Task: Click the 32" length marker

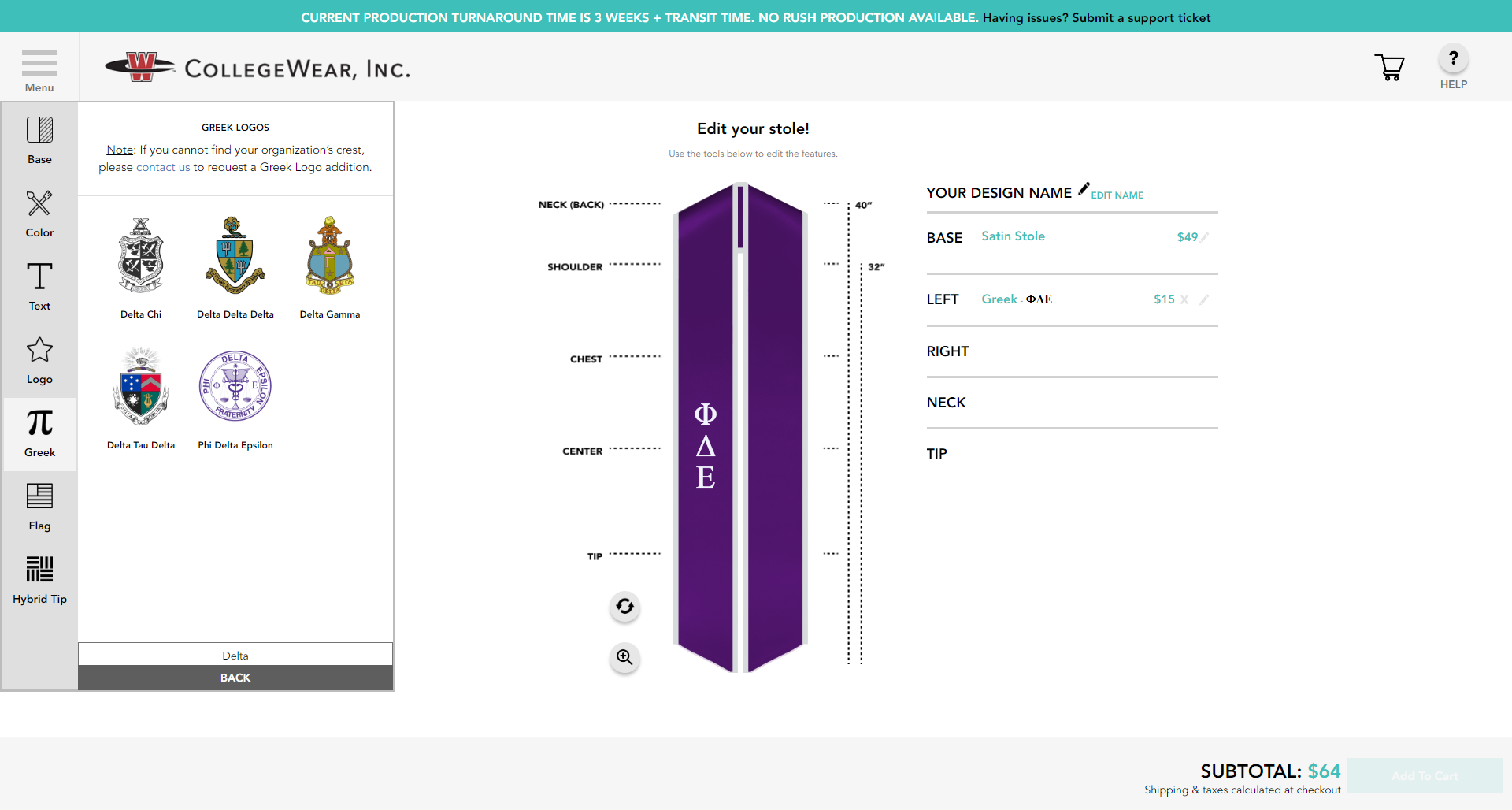Action: (876, 267)
